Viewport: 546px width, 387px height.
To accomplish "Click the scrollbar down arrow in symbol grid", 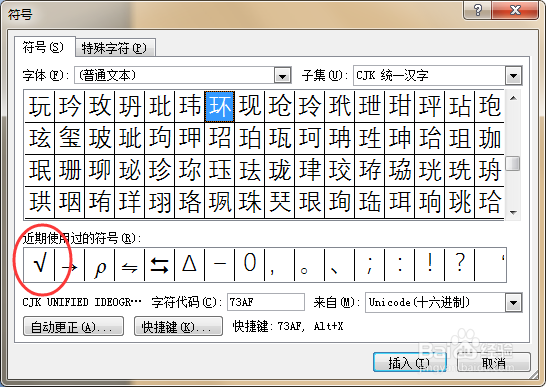I will point(513,212).
